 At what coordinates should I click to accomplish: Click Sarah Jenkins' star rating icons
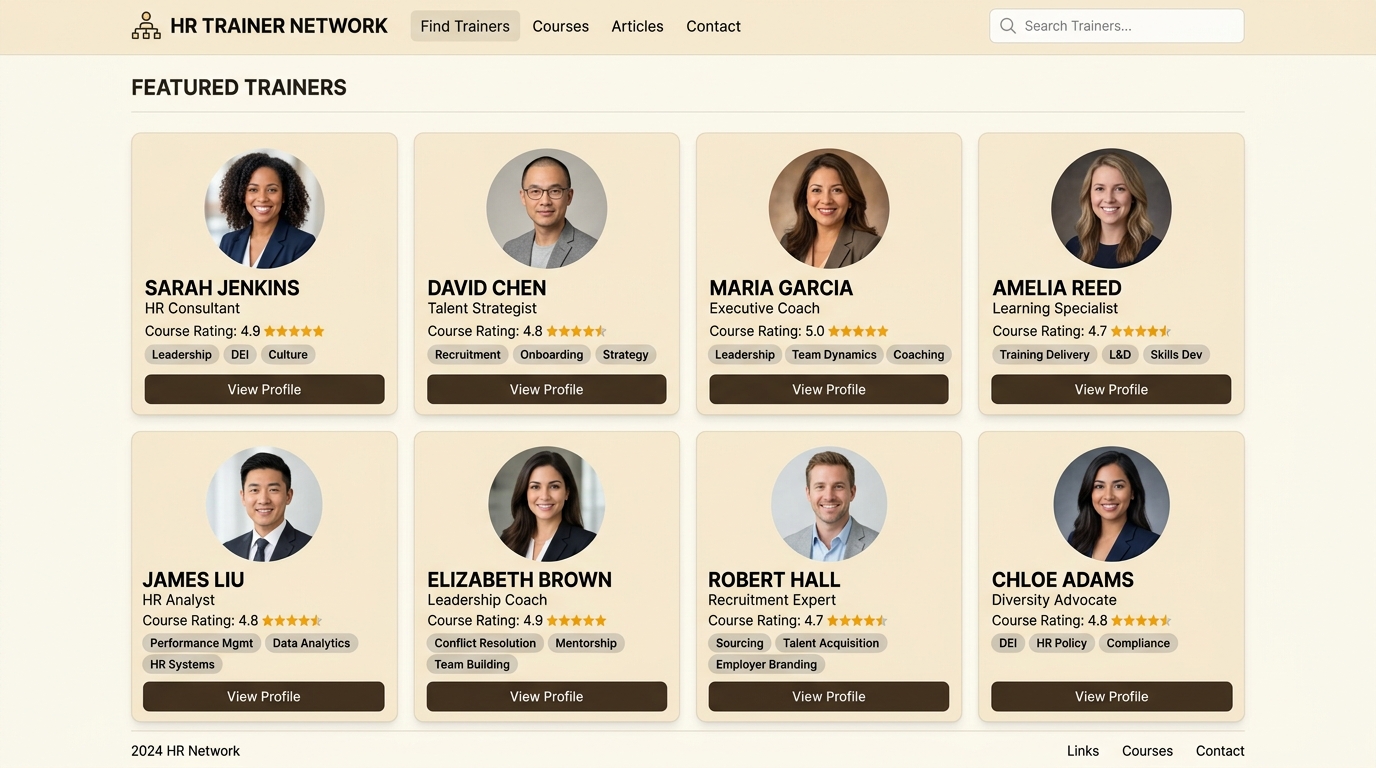[294, 331]
